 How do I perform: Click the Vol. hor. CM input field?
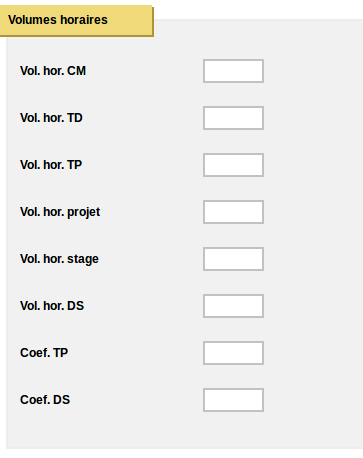pos(233,71)
